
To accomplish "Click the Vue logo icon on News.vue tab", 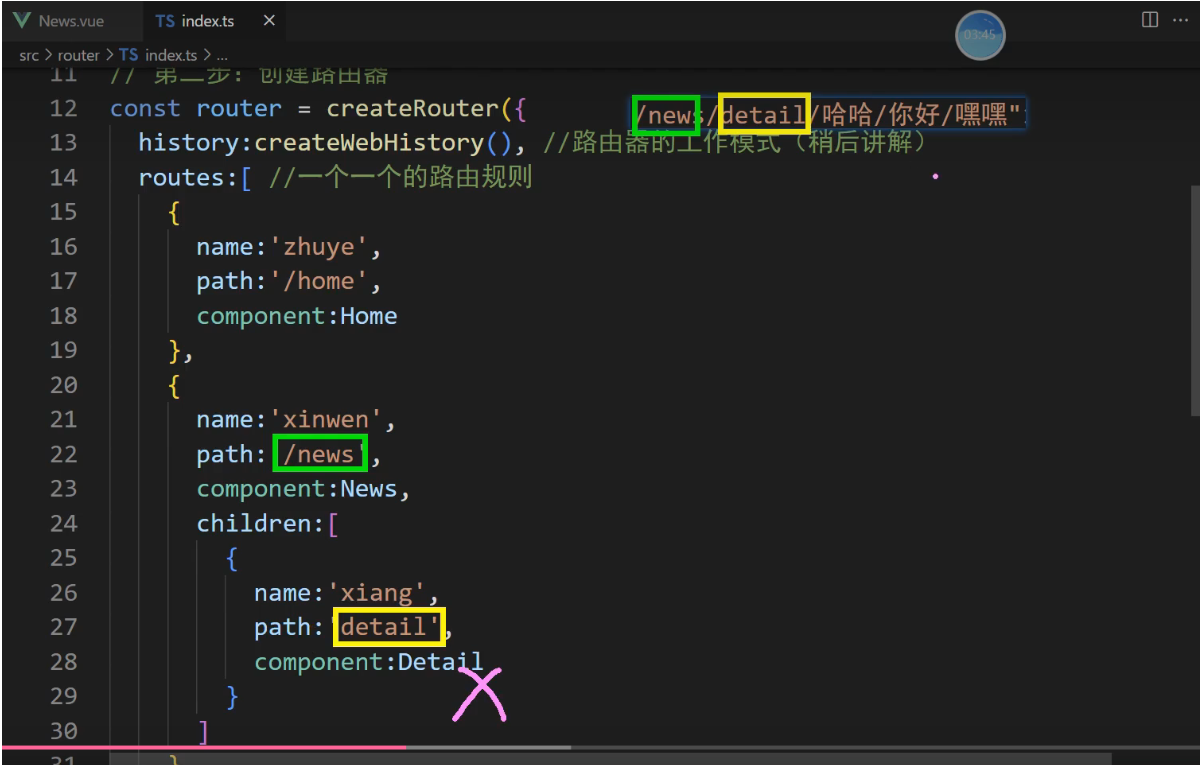I will 22,20.
